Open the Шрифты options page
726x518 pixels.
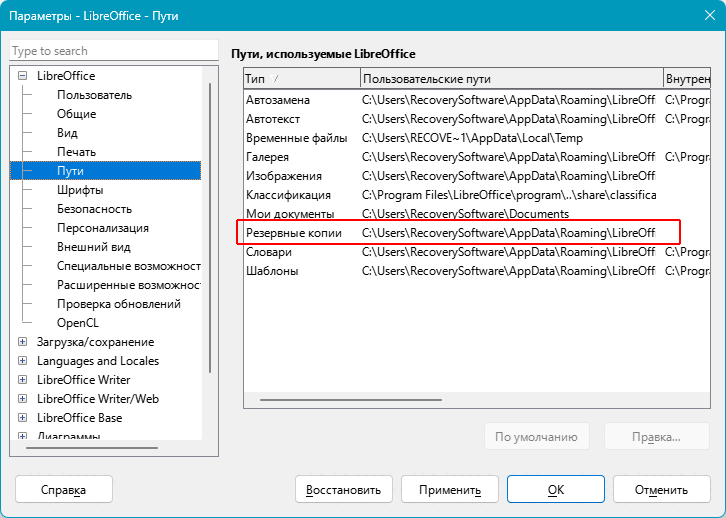point(80,190)
